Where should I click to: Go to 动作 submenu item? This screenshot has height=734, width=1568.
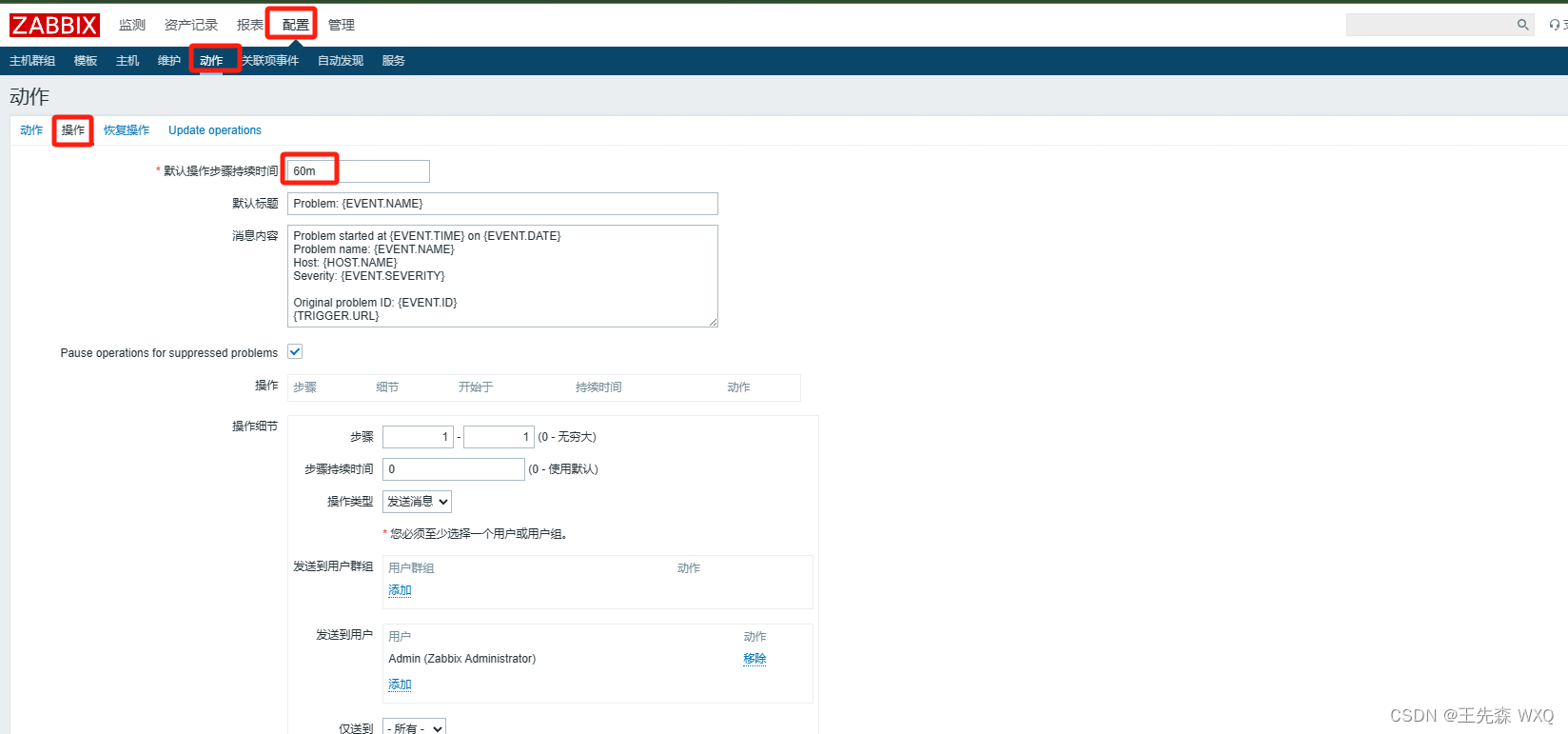click(211, 61)
